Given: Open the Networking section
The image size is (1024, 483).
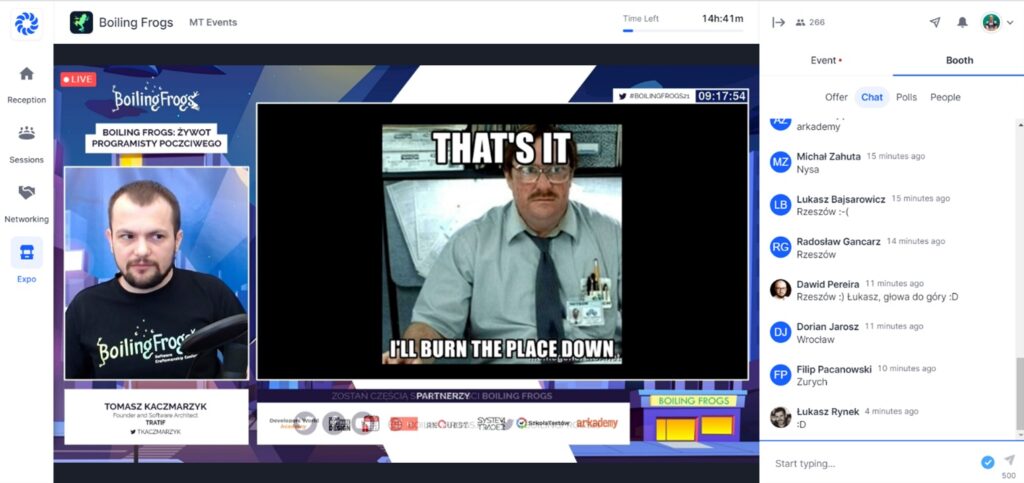Looking at the screenshot, I should point(26,204).
